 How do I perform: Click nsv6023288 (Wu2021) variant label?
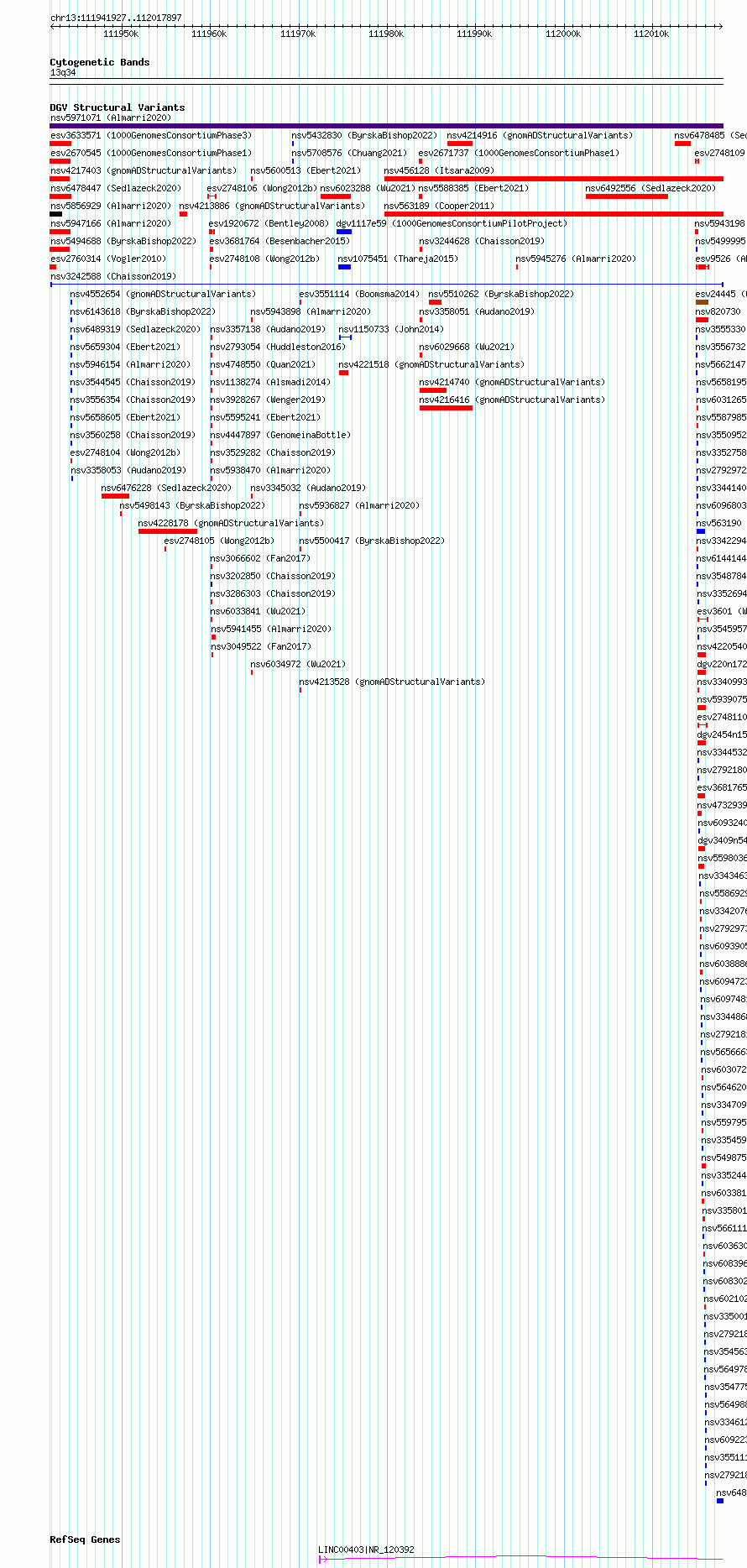tap(368, 188)
